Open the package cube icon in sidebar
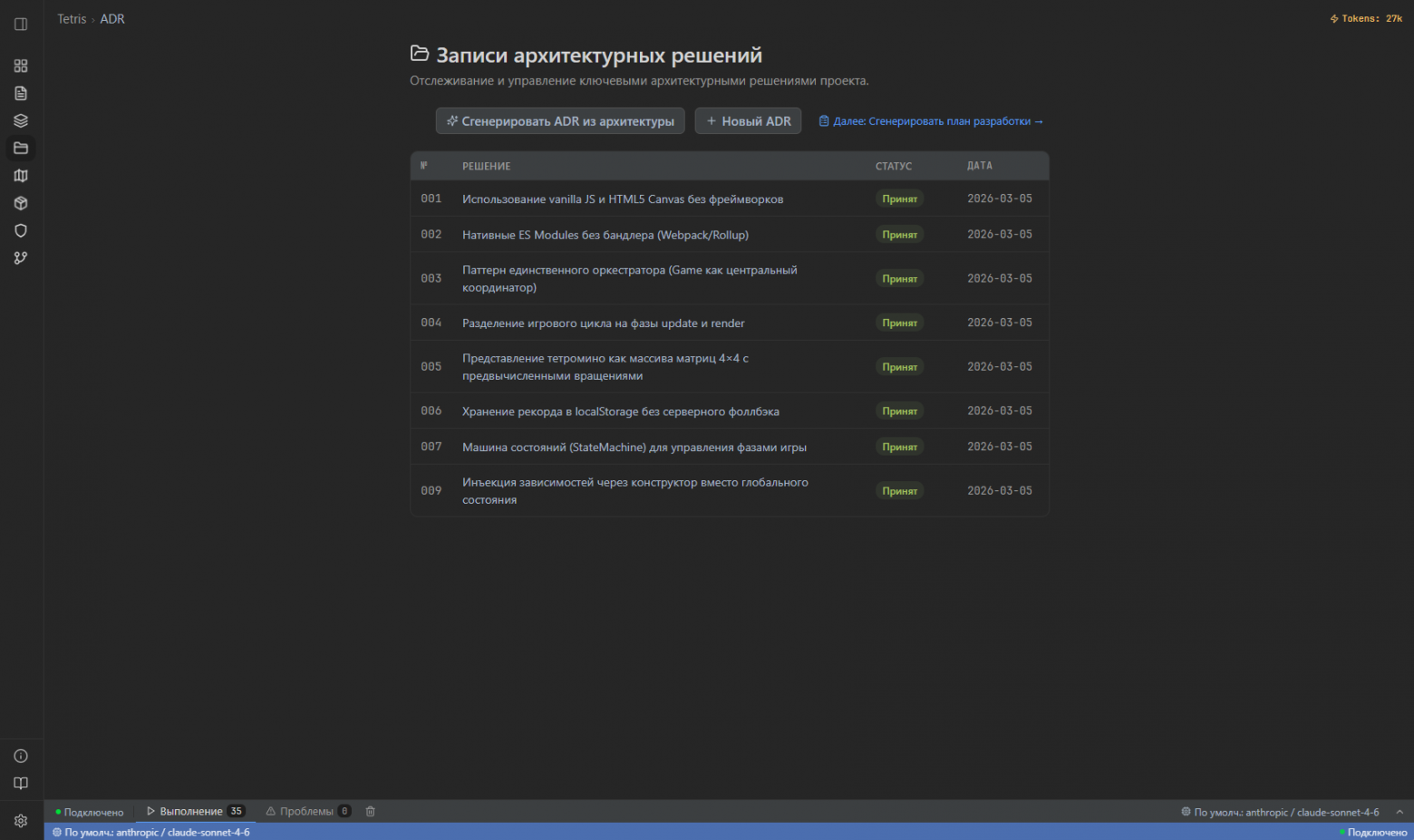 click(21, 203)
